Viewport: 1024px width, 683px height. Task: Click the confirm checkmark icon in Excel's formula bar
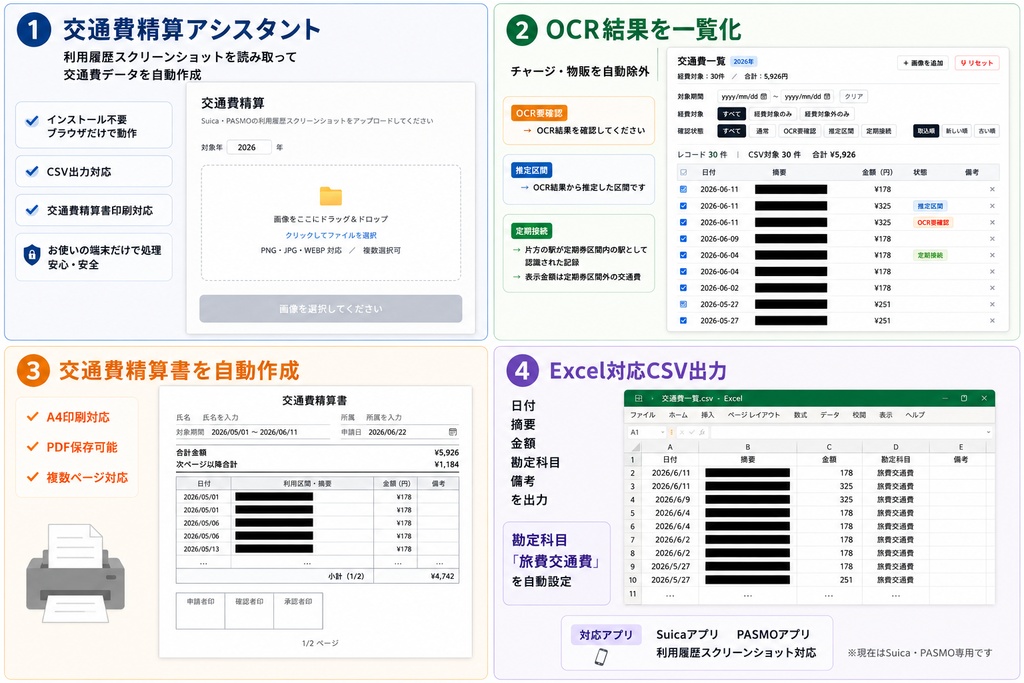point(692,432)
